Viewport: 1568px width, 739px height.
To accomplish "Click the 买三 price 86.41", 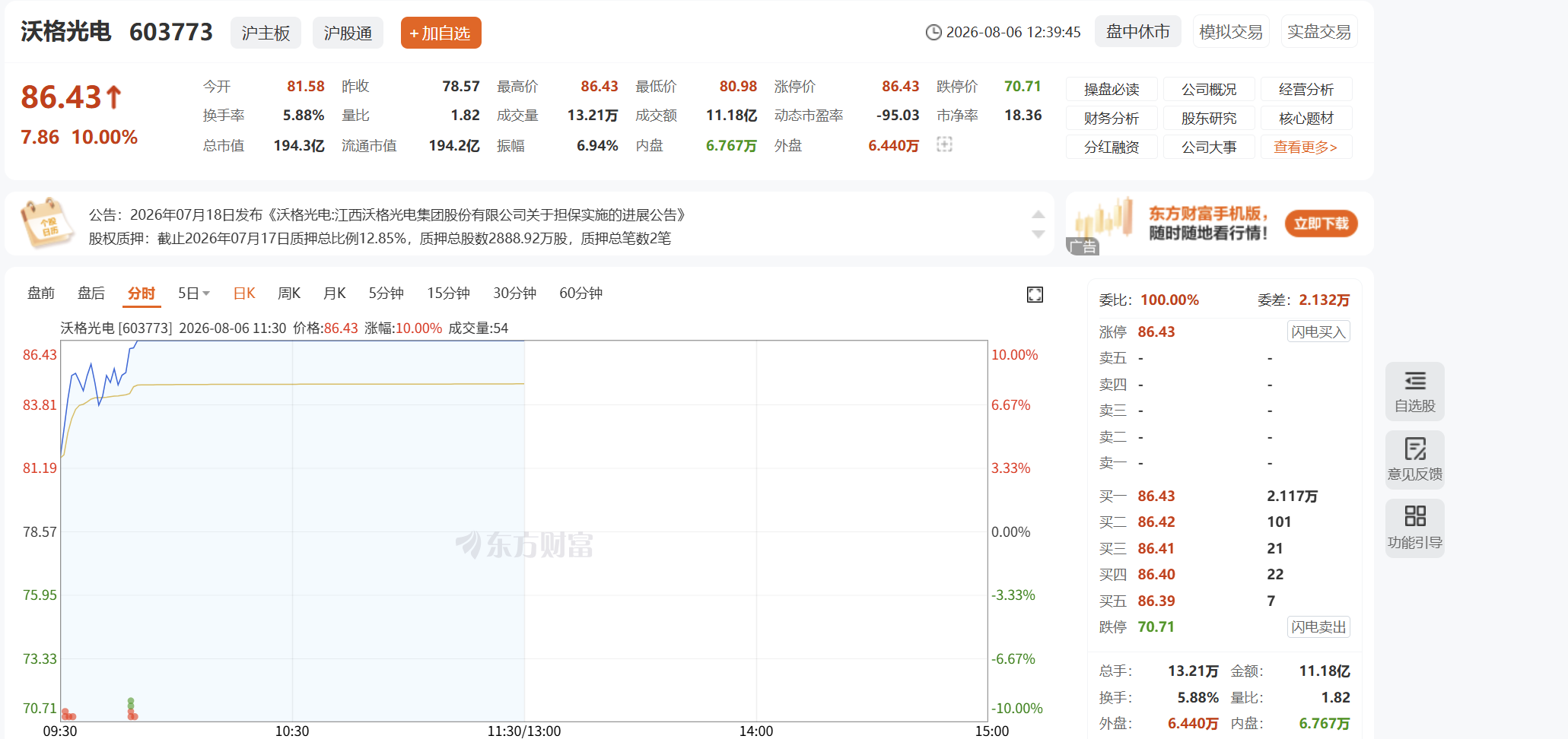I will tap(1156, 548).
